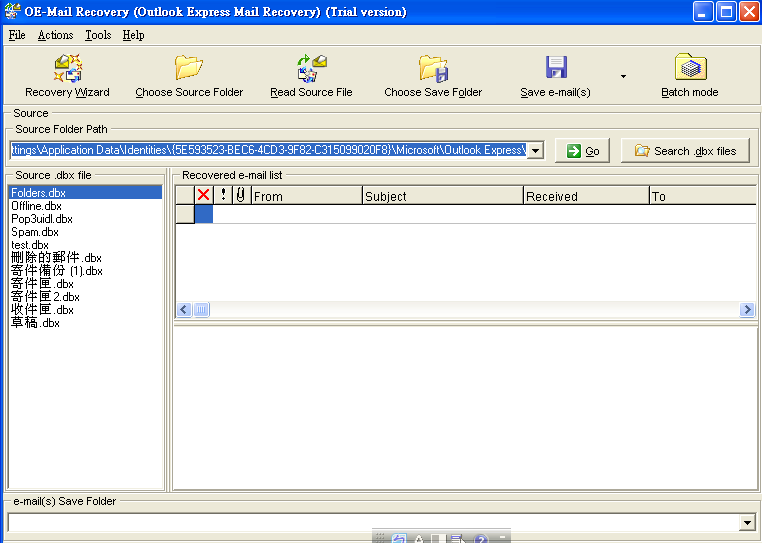Screen dimensions: 762x543
Task: Click e-mail list scroll left arrow
Action: pos(184,309)
